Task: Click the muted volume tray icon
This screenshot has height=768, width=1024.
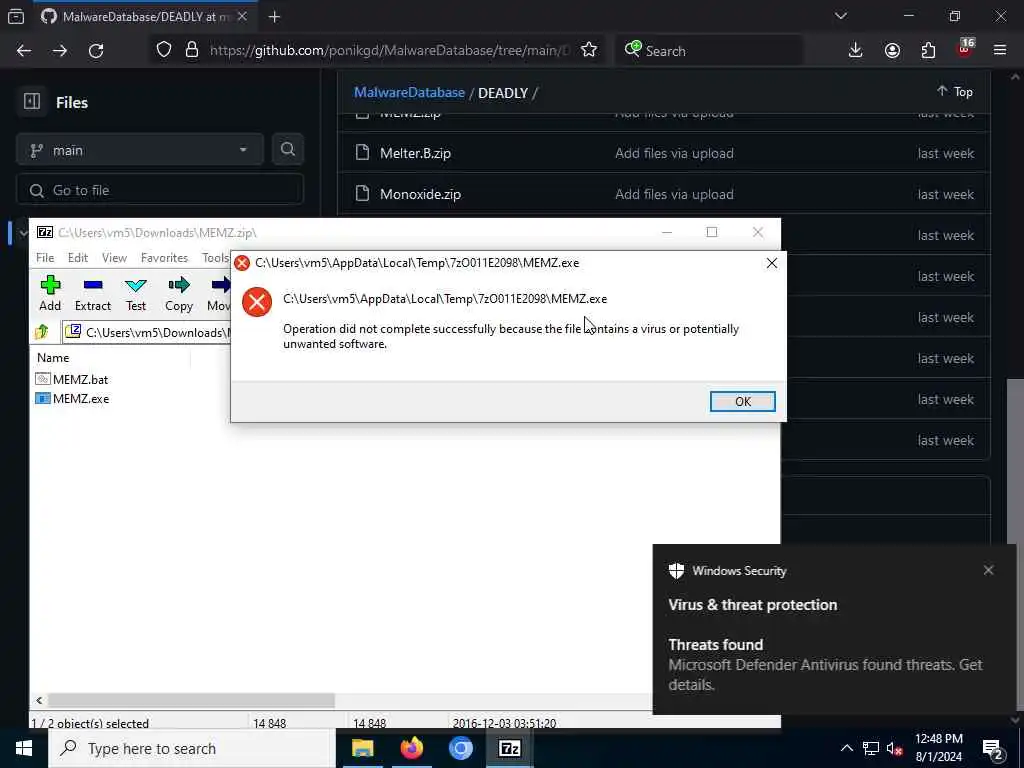Action: pyautogui.click(x=894, y=748)
